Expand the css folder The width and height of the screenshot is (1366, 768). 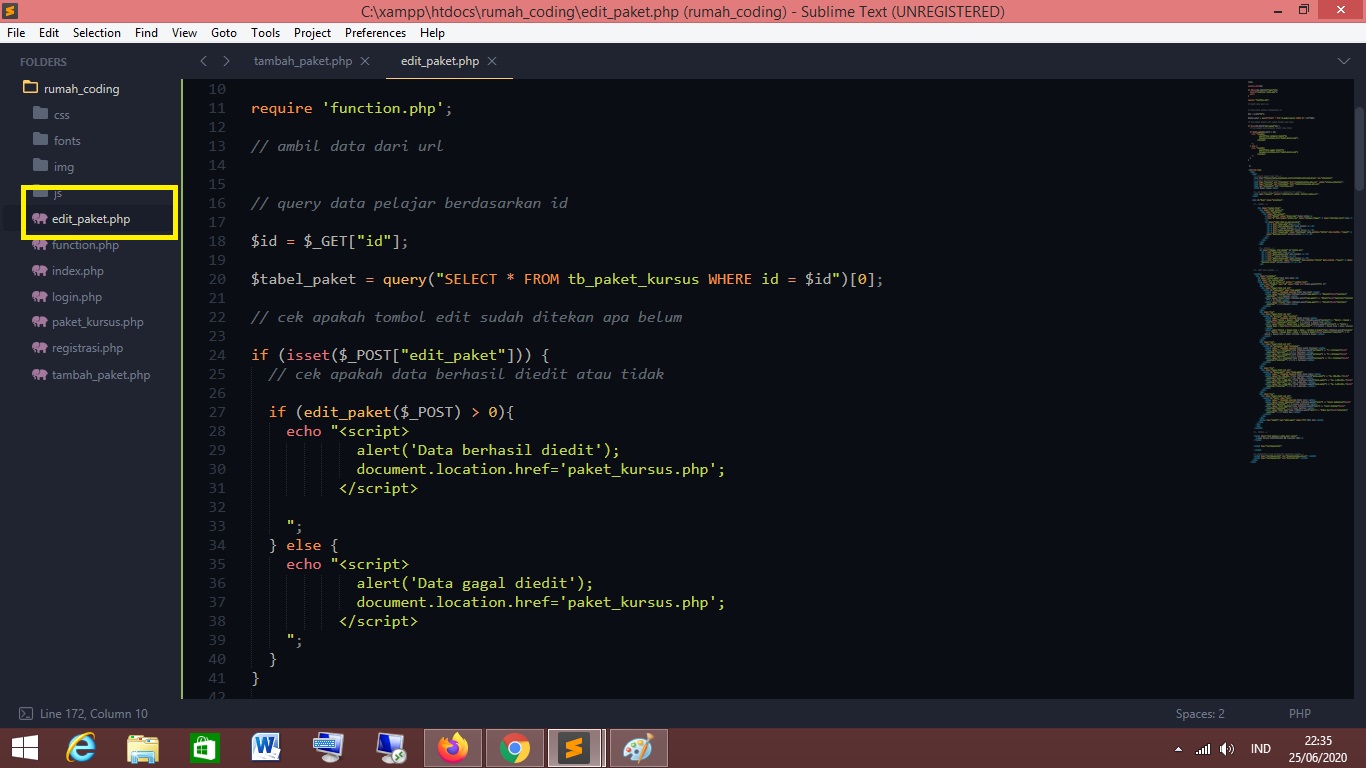pyautogui.click(x=61, y=115)
